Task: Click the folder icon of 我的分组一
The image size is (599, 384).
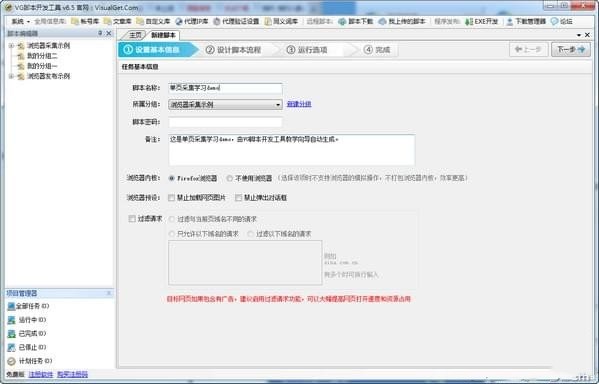Action: pyautogui.click(x=21, y=66)
